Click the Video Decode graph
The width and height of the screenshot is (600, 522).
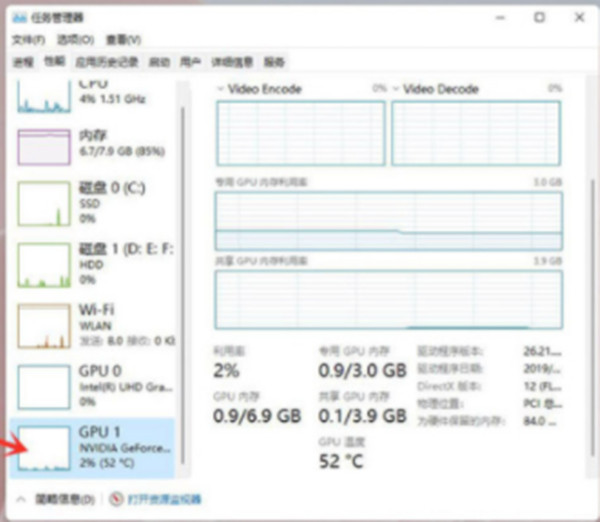coord(476,133)
